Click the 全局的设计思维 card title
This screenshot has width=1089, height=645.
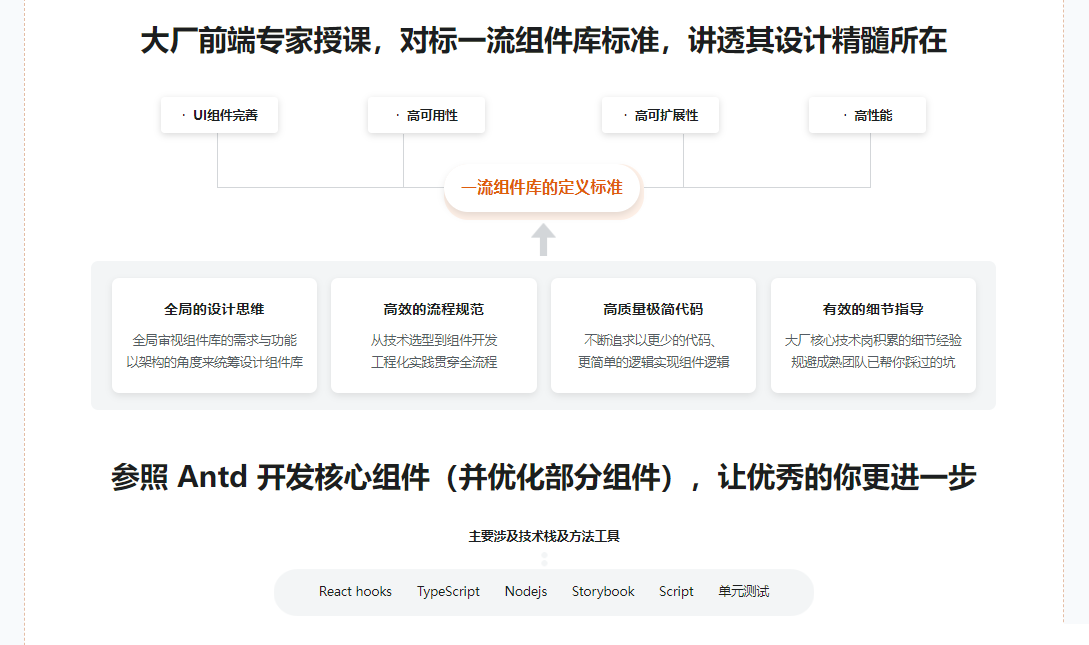(x=214, y=310)
